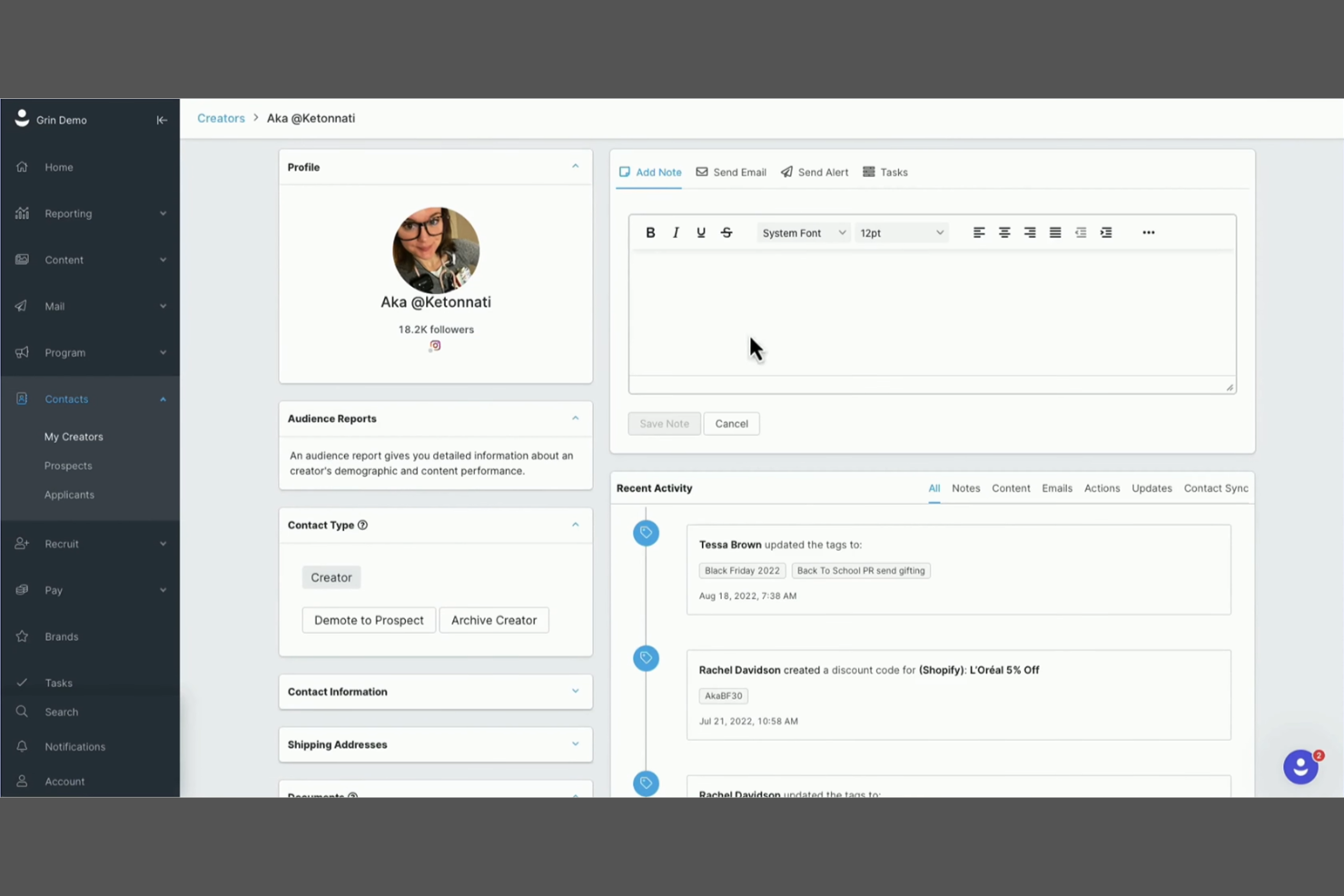Select the Italic formatting icon
1344x896 pixels.
point(676,232)
